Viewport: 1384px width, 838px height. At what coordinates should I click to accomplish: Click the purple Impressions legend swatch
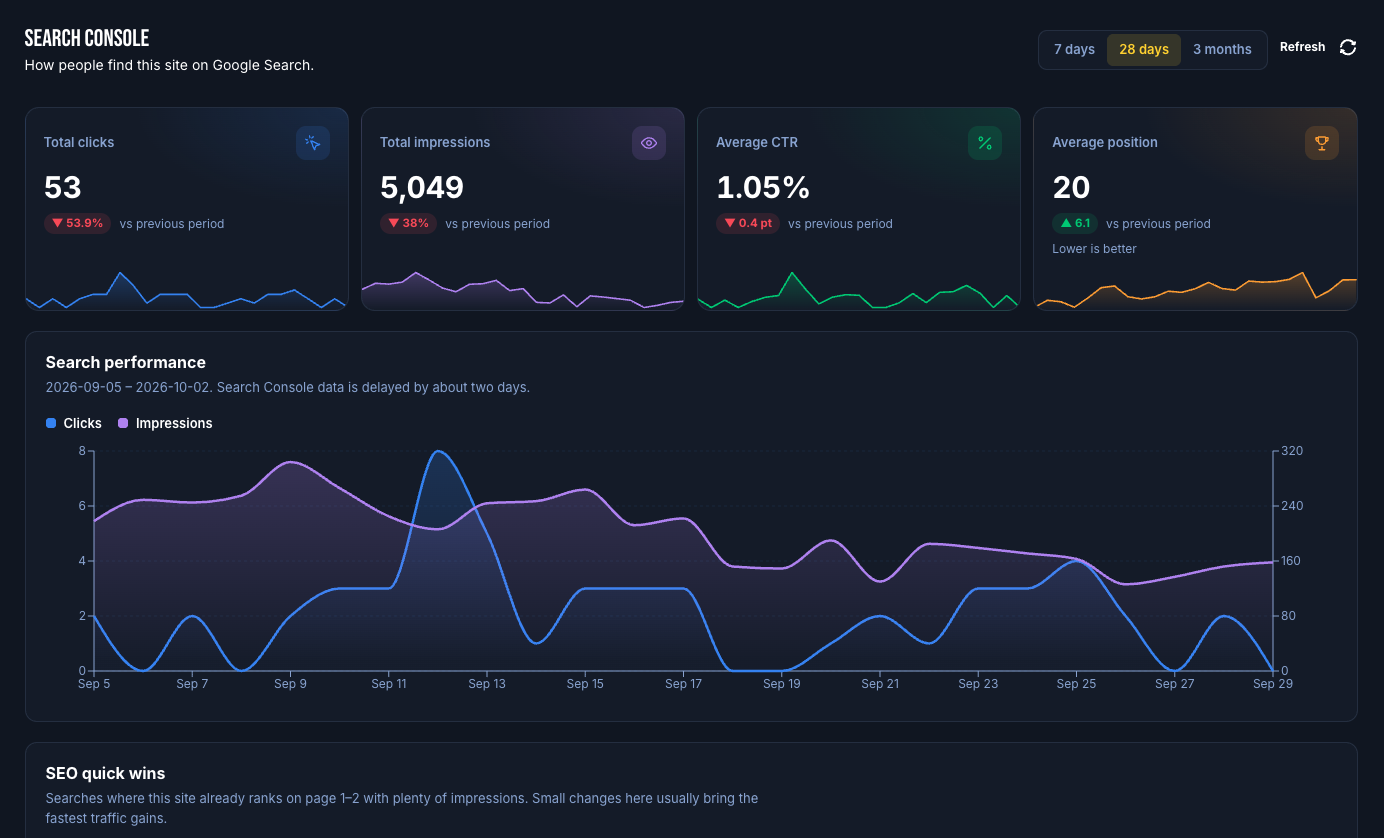[123, 424]
